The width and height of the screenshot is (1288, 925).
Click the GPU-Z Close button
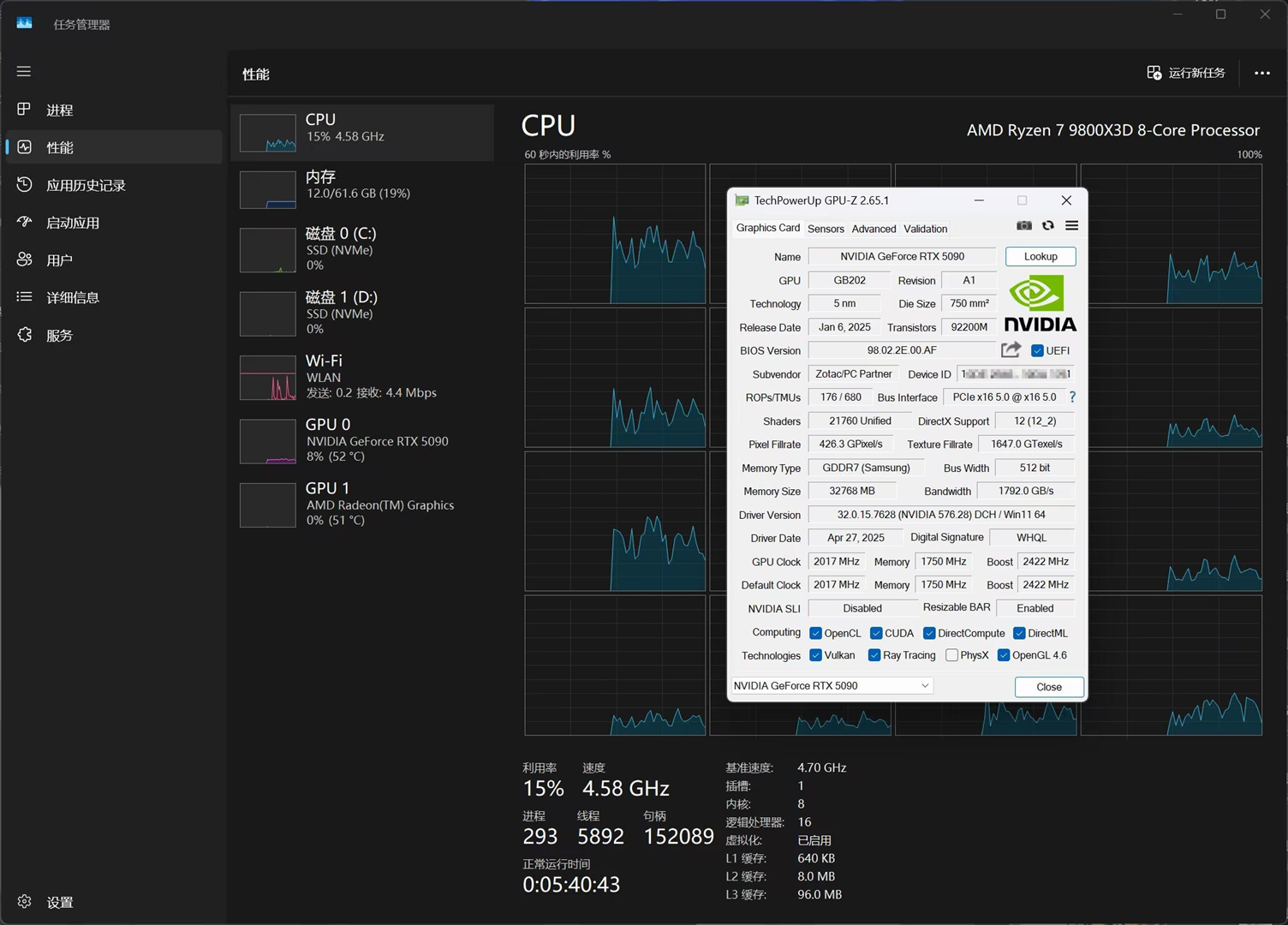[x=1049, y=687]
